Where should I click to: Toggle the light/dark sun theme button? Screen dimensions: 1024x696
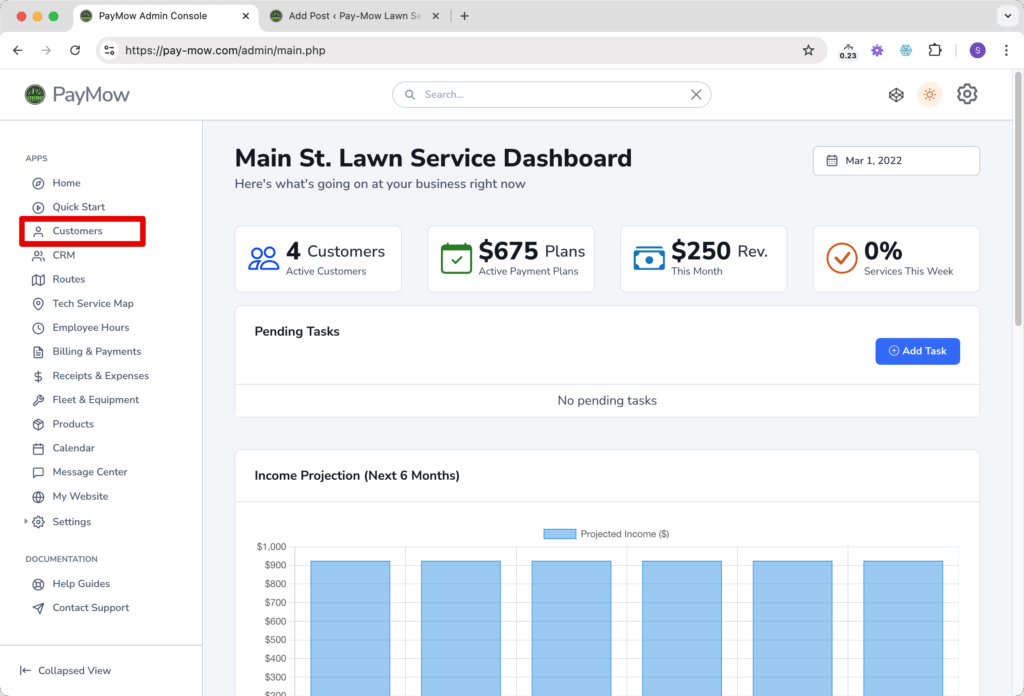coord(930,95)
